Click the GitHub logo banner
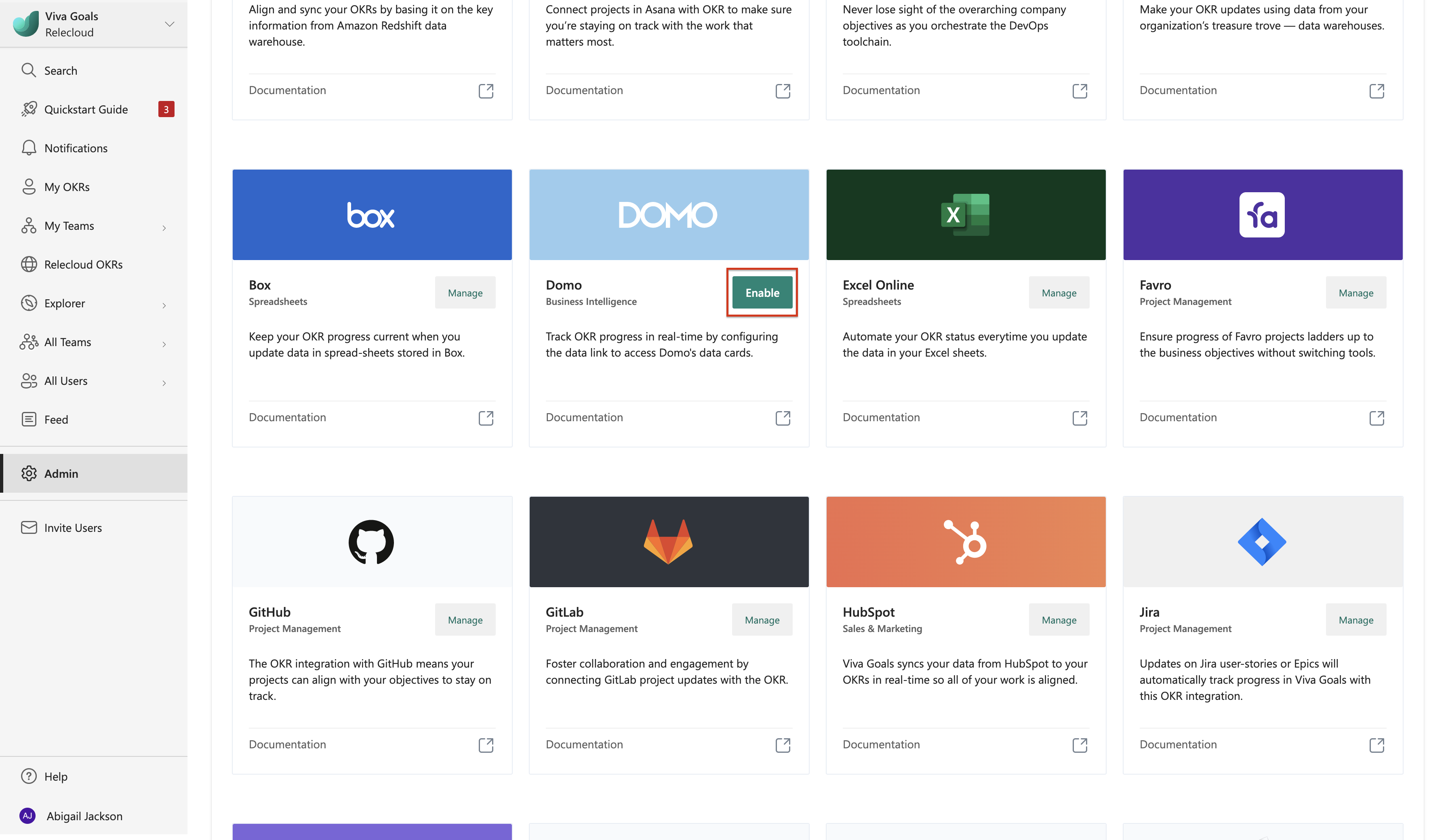 [372, 541]
